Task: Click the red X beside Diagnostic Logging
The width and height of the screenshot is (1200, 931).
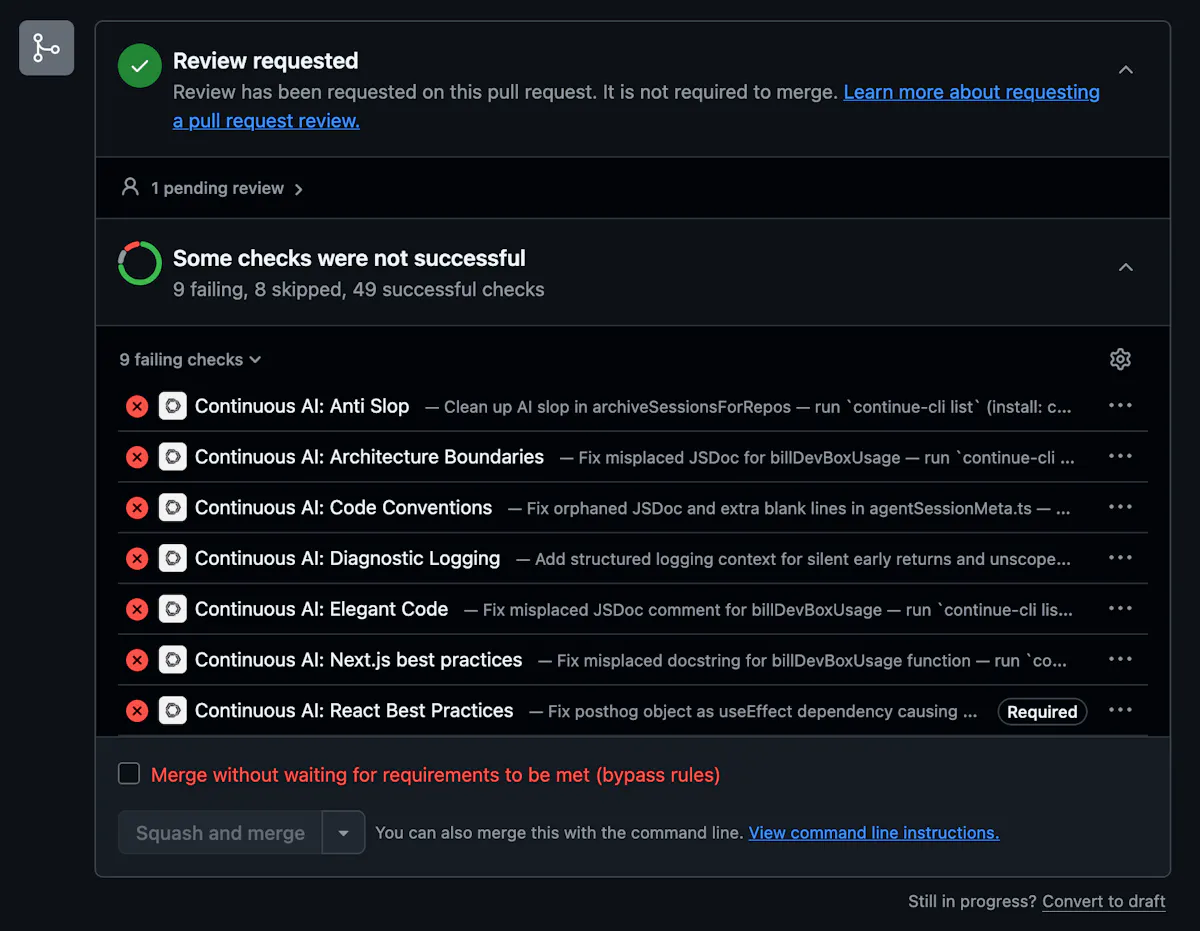Action: coord(137,558)
